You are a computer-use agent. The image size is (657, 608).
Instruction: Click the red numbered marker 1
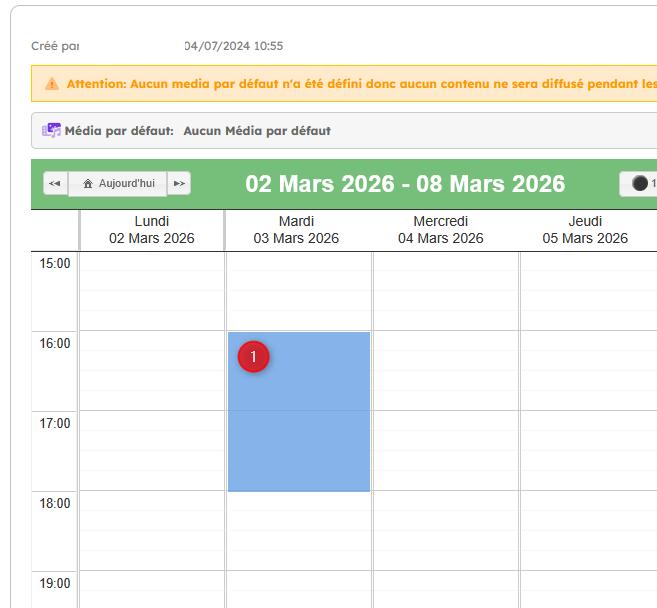[254, 357]
